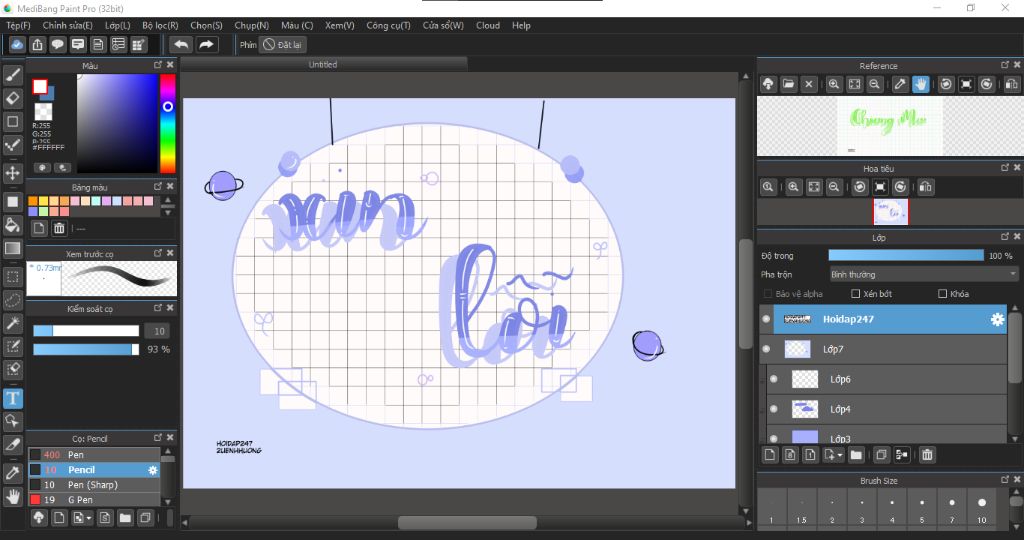Pop out the Reference panel
Viewport: 1024px width, 540px height.
(x=1004, y=65)
